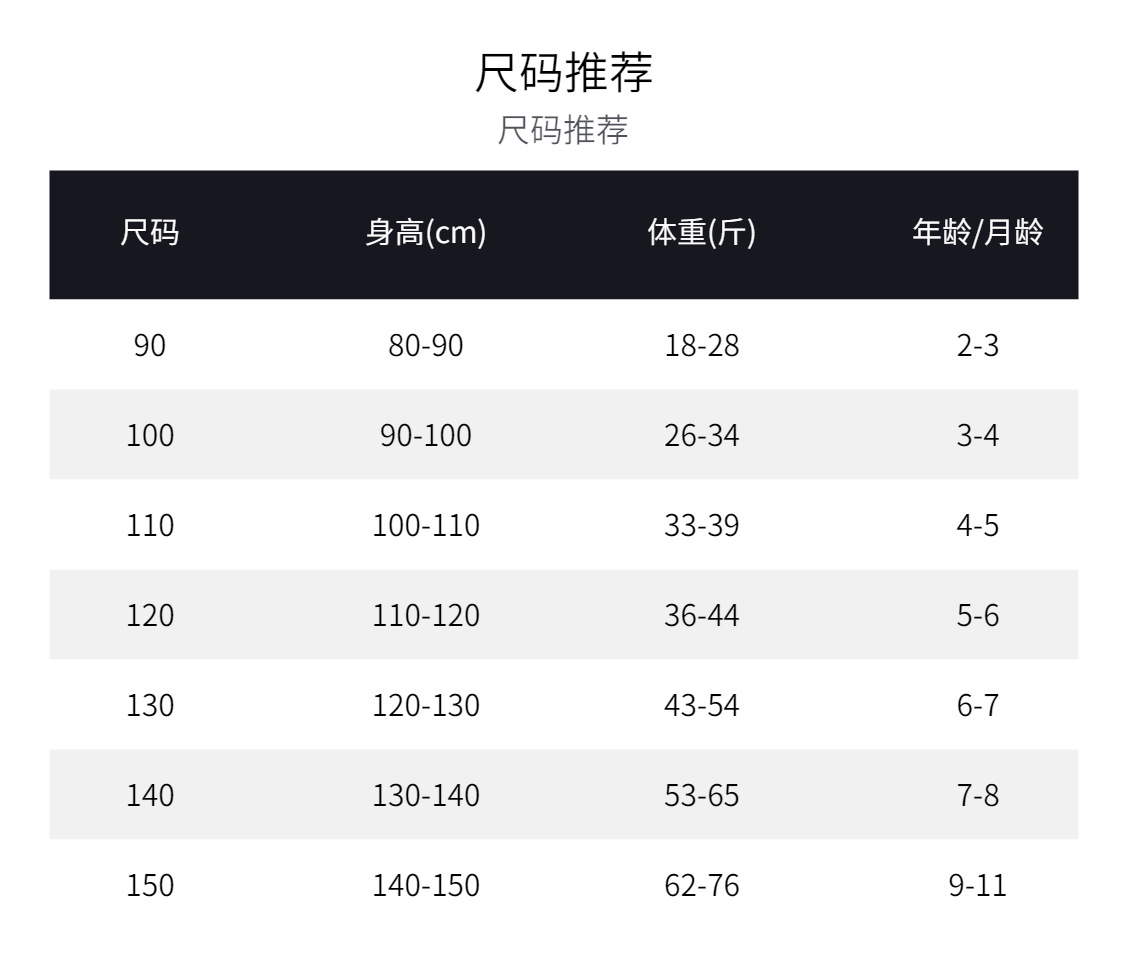Click the 120-130 height cell

426,705
